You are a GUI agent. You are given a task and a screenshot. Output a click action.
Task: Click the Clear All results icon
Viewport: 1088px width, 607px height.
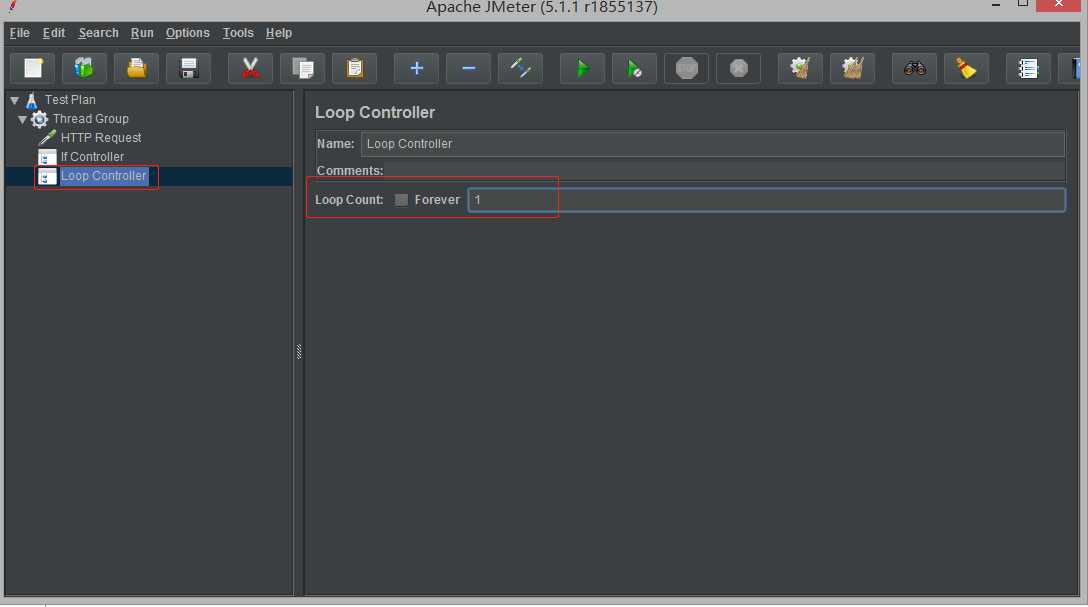pyautogui.click(x=852, y=68)
